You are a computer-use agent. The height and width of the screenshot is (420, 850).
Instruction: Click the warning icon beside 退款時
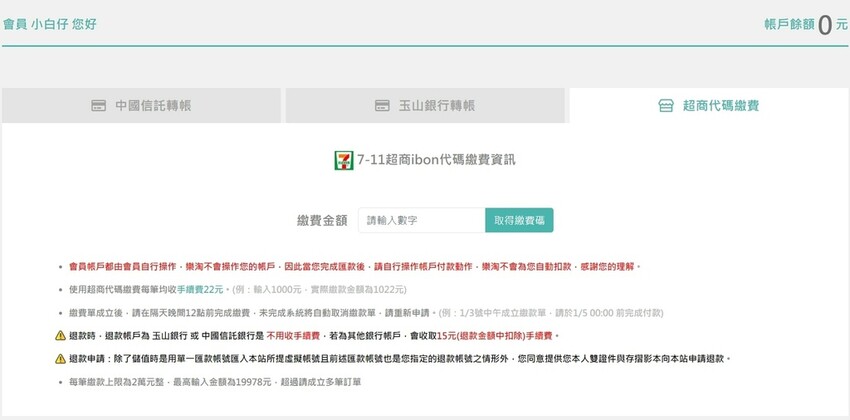pyautogui.click(x=60, y=335)
